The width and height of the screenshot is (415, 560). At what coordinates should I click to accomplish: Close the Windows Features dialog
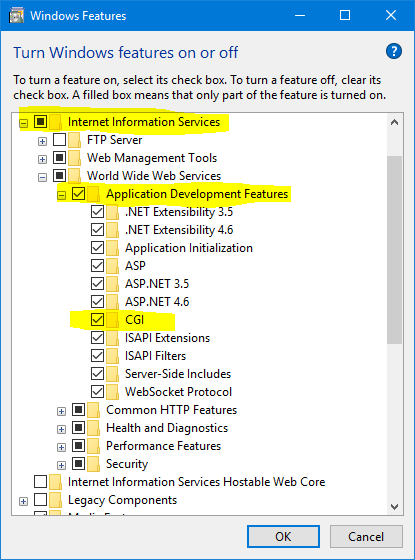click(x=391, y=15)
